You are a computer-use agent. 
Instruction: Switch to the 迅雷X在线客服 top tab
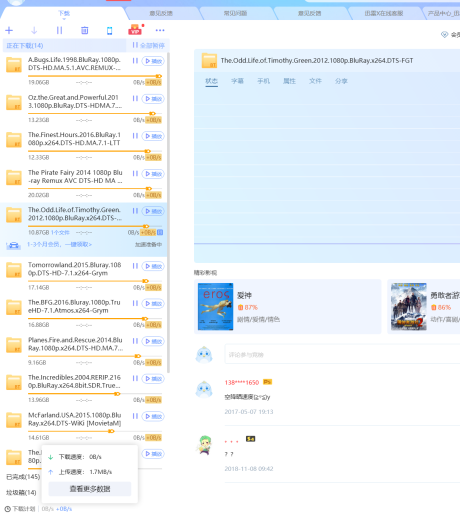pos(384,13)
